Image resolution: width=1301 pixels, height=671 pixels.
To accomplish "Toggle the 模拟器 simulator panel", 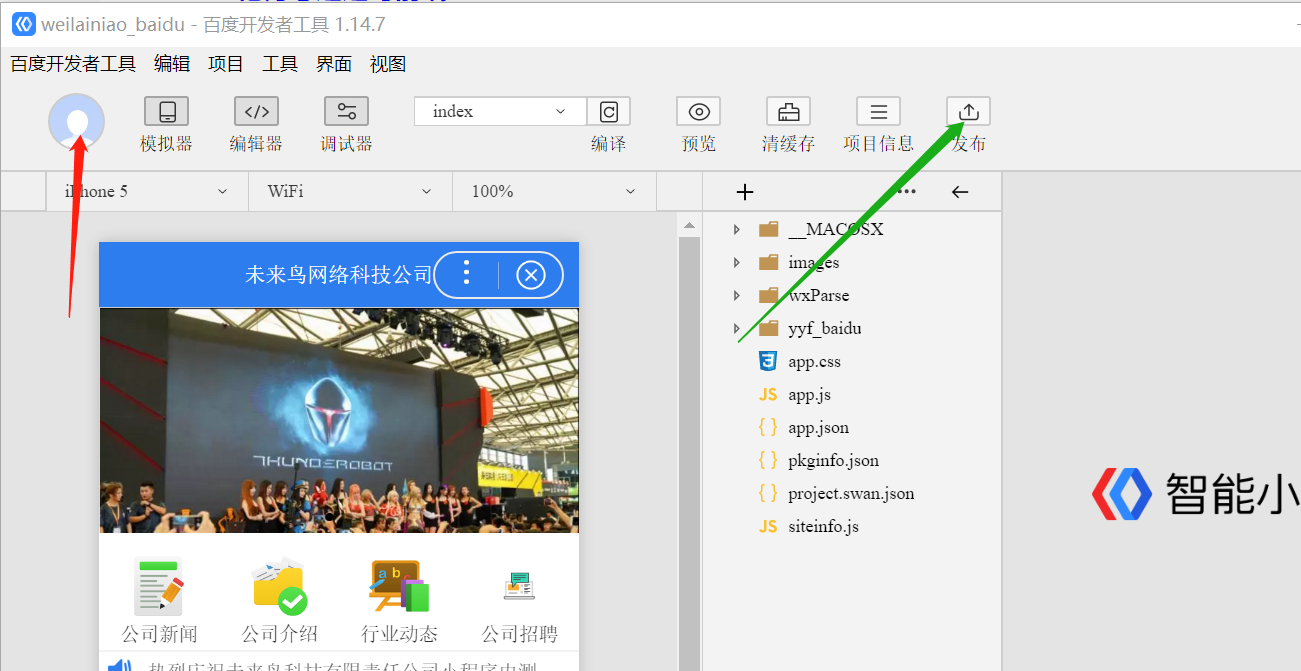I will point(166,112).
